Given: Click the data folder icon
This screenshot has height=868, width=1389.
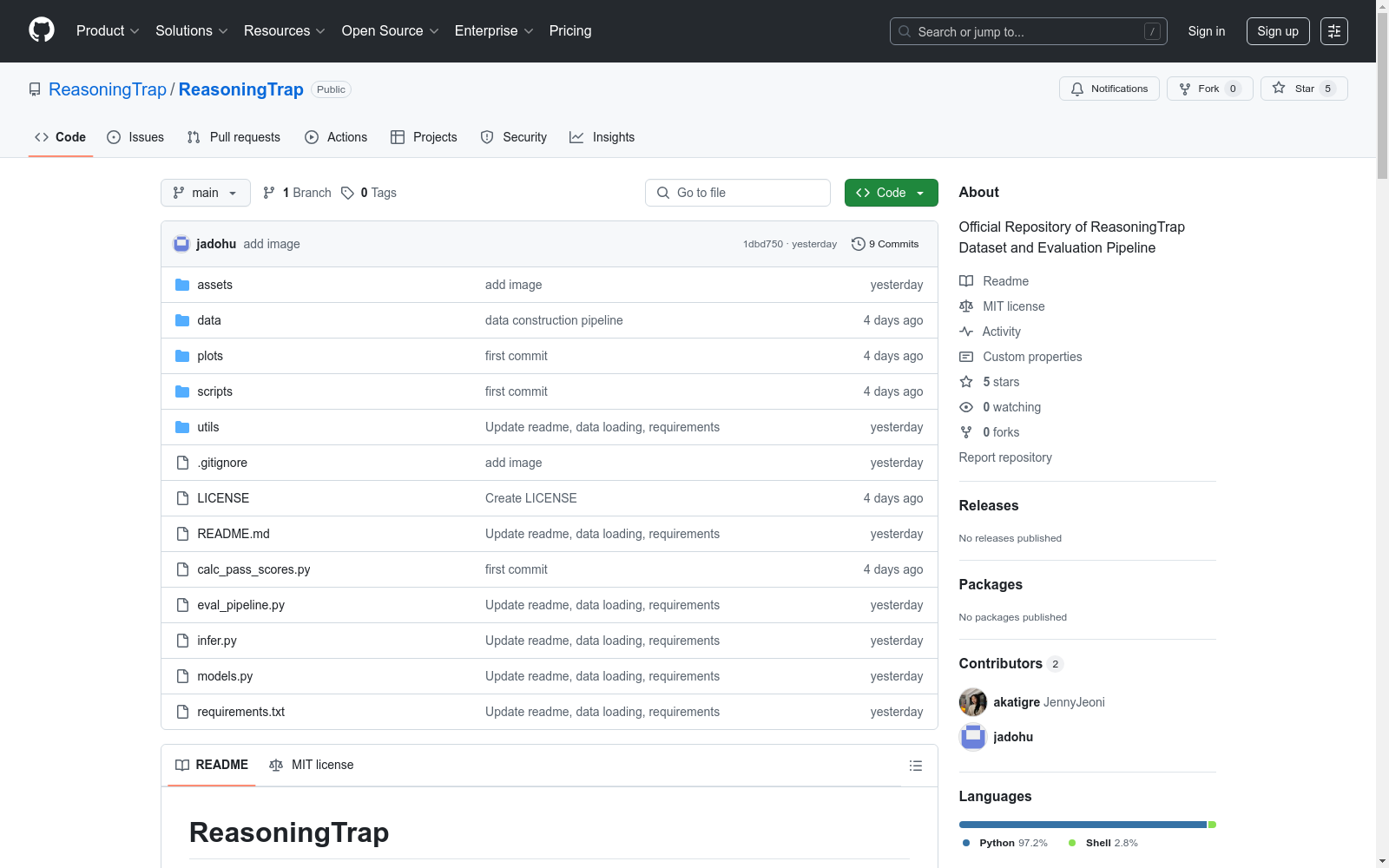Looking at the screenshot, I should 182,320.
